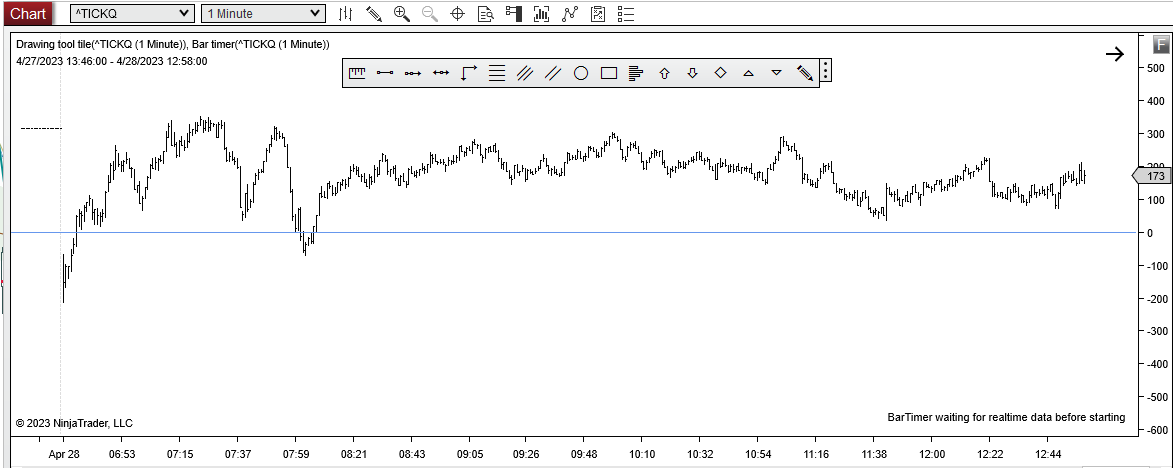This screenshot has height=468, width=1173.
Task: Select the Triangle Up marker tool
Action: click(x=748, y=73)
